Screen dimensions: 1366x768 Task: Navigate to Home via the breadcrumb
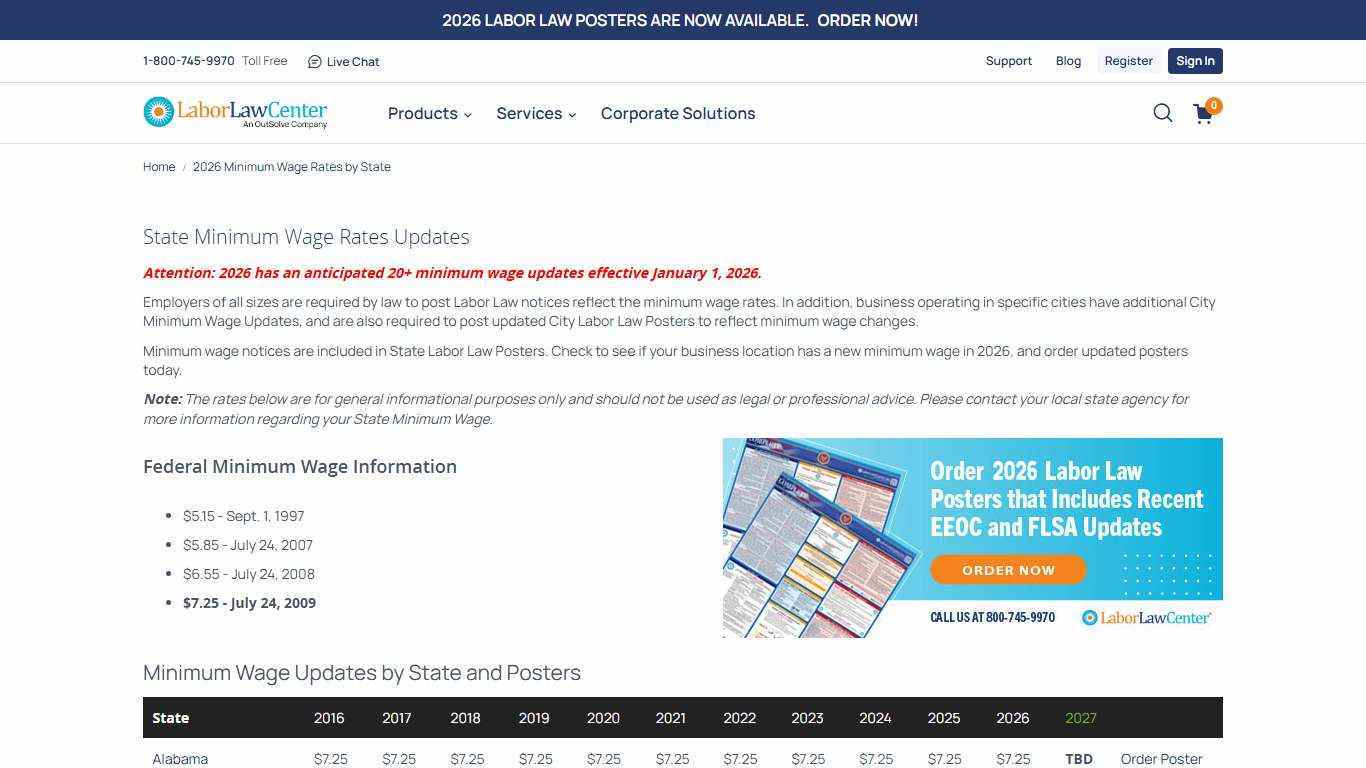click(x=158, y=167)
